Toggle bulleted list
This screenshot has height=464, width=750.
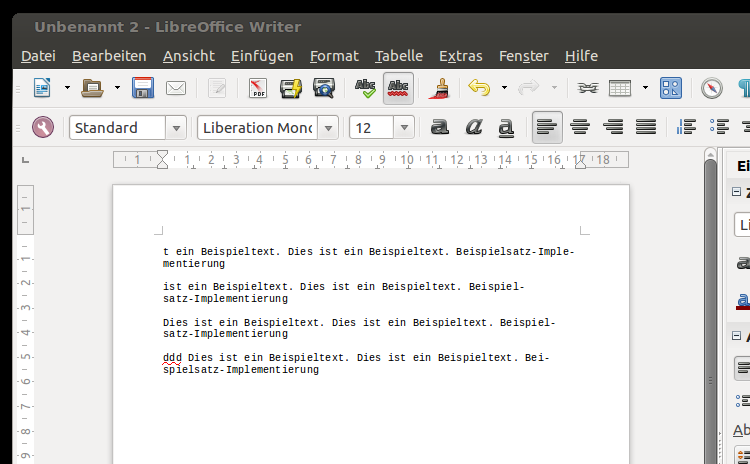[719, 127]
